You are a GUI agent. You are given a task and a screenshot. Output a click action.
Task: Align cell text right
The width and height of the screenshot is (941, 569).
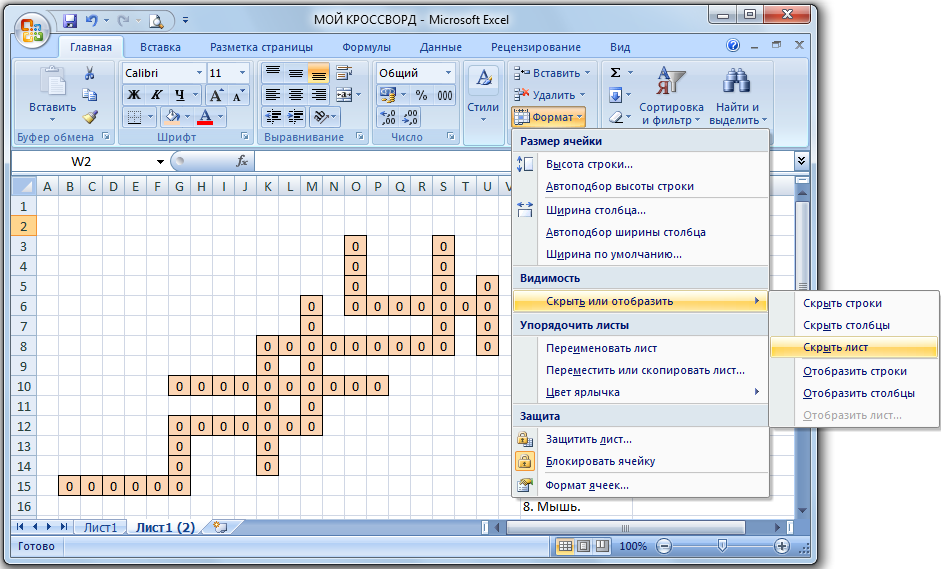pyautogui.click(x=319, y=95)
